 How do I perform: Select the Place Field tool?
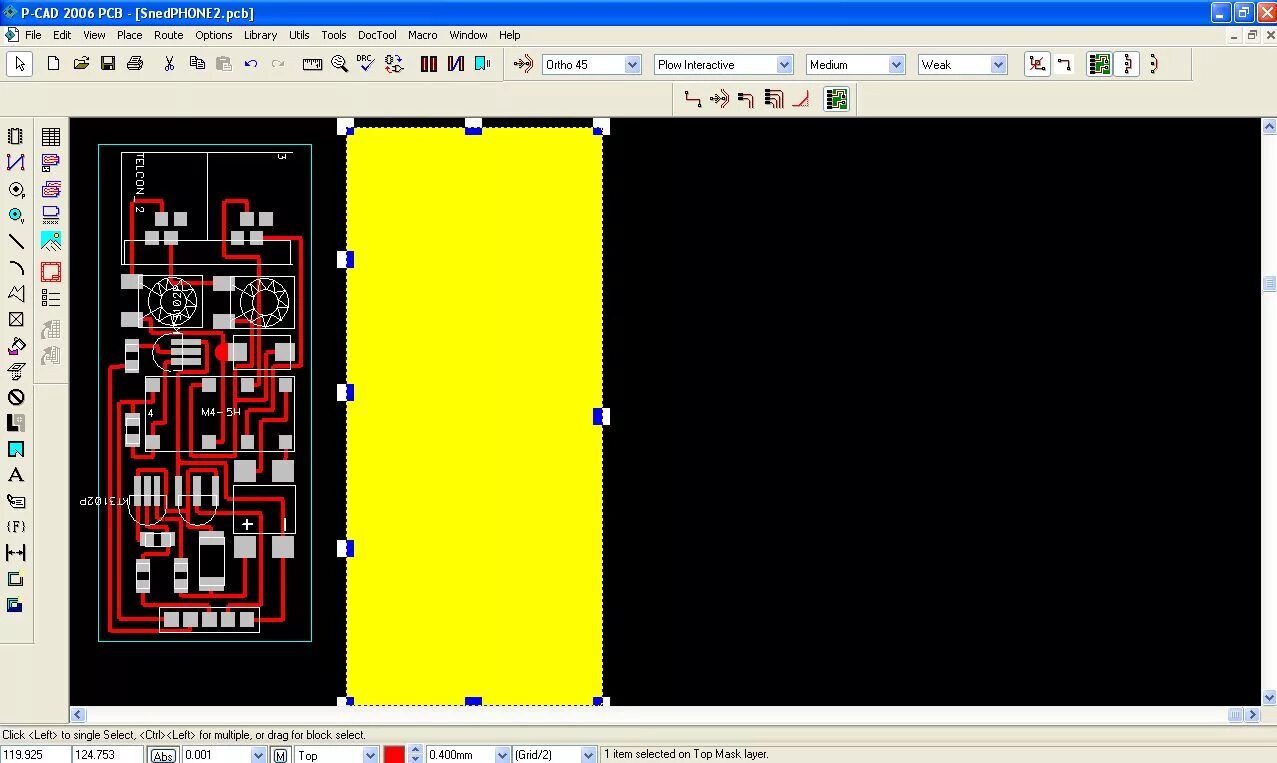point(16,527)
